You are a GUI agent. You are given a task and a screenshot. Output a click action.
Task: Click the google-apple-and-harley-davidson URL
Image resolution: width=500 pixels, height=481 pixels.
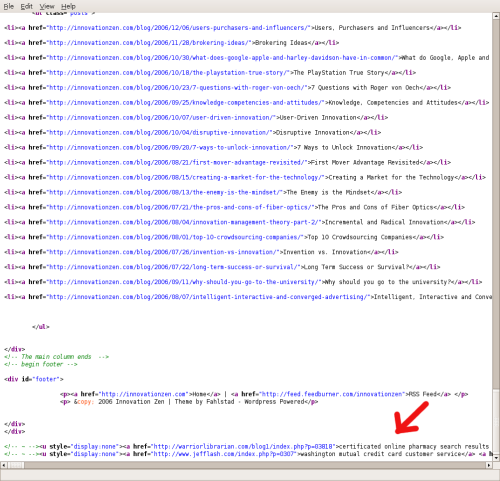(223, 58)
